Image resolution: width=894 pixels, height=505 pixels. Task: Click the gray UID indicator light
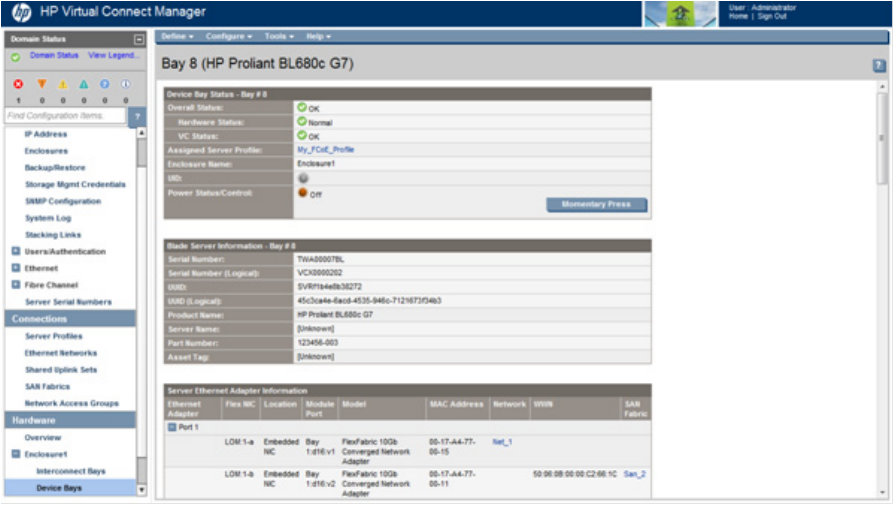(x=303, y=178)
